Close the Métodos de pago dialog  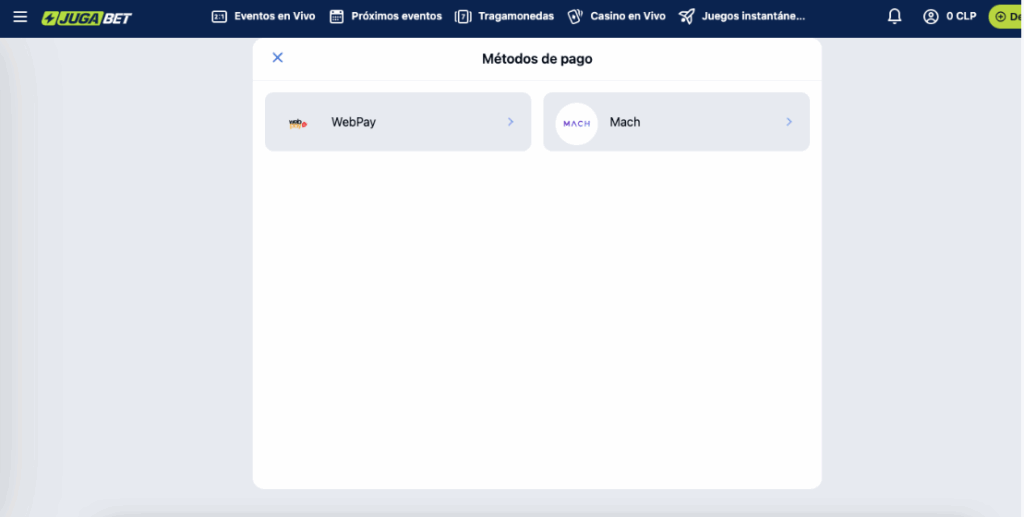pyautogui.click(x=278, y=58)
